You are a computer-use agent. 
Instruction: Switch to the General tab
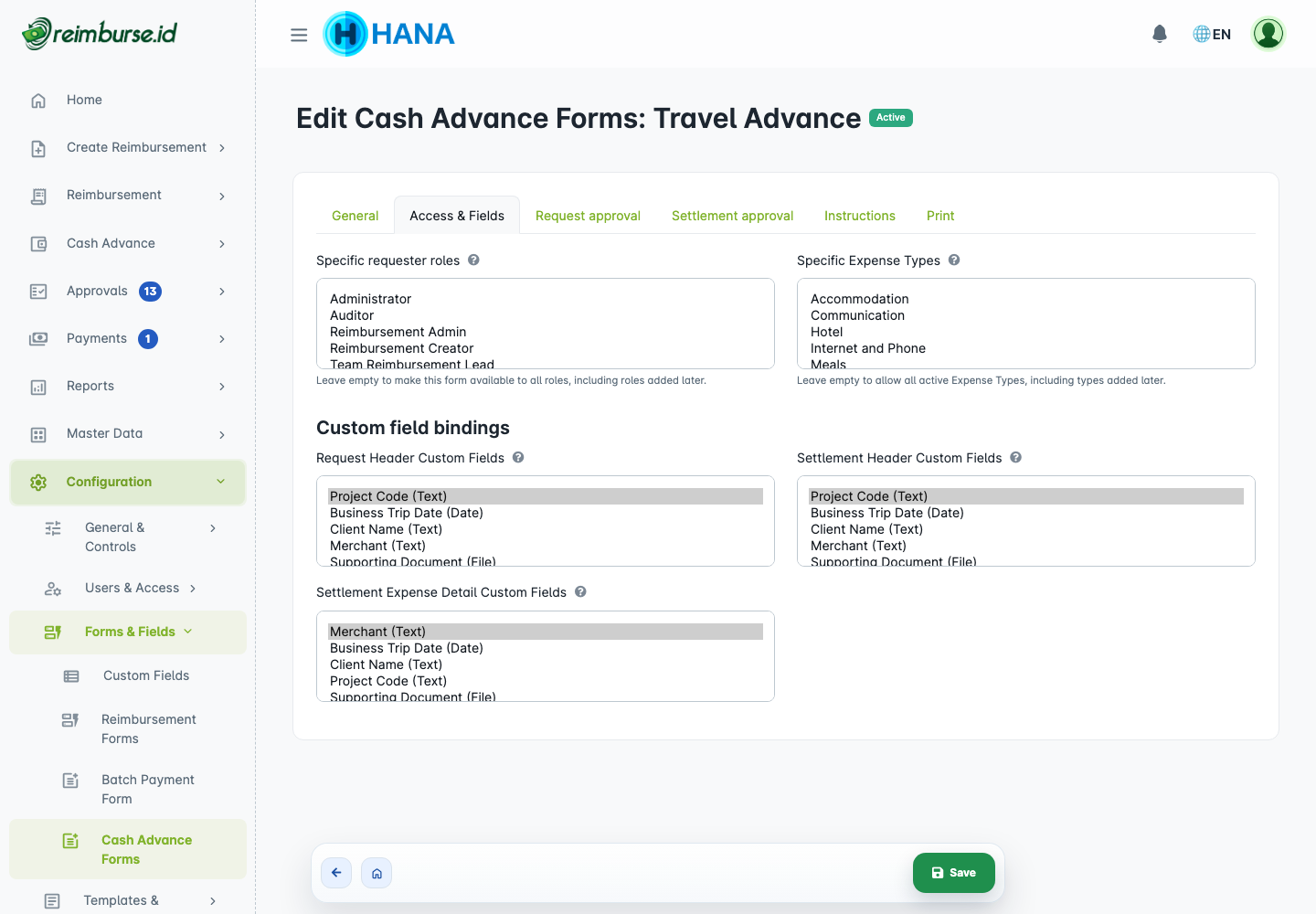click(x=355, y=216)
